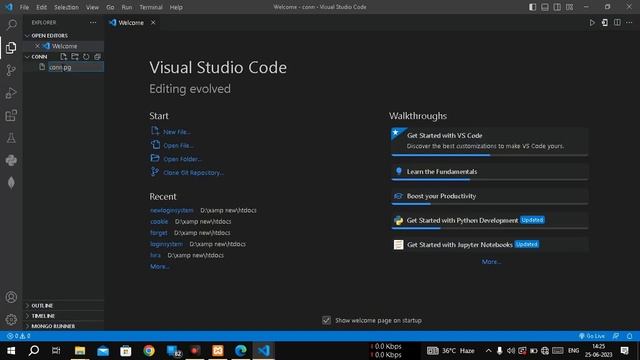Image resolution: width=640 pixels, height=360 pixels.
Task: Open editor More Actions ellipsis
Action: [x=629, y=23]
